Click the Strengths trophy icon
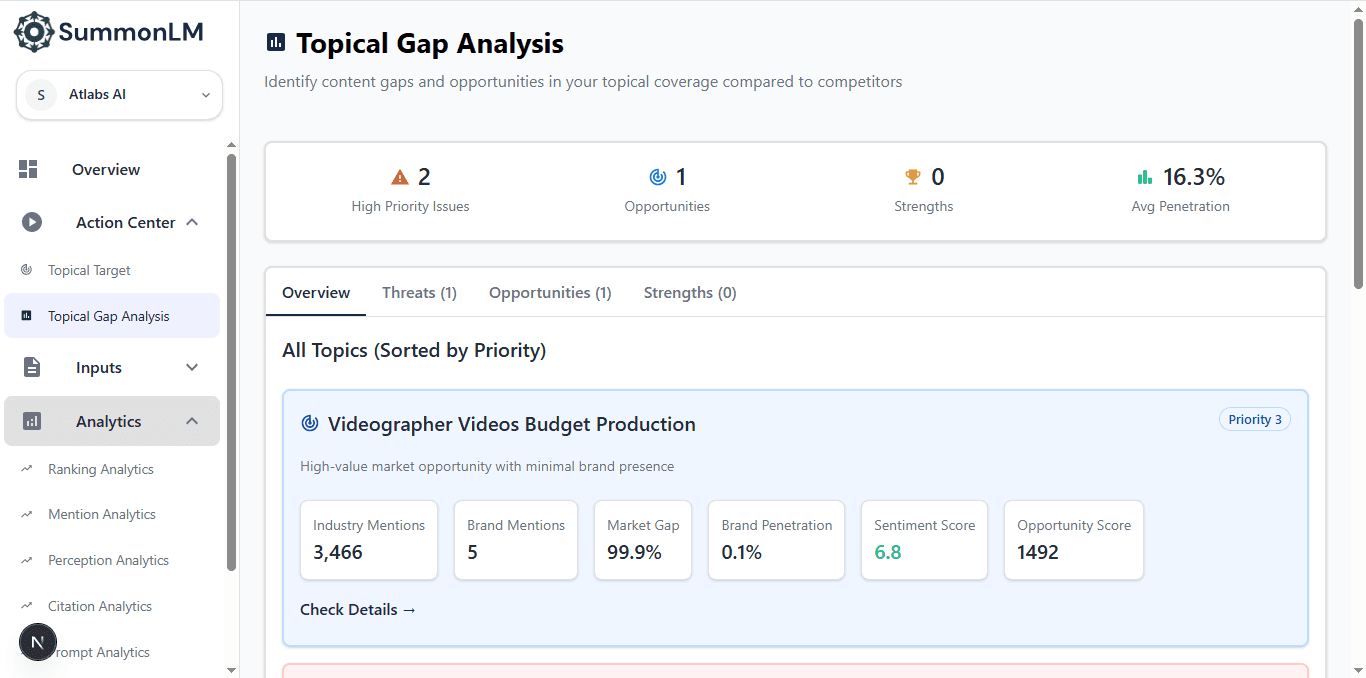1366x678 pixels. click(912, 177)
